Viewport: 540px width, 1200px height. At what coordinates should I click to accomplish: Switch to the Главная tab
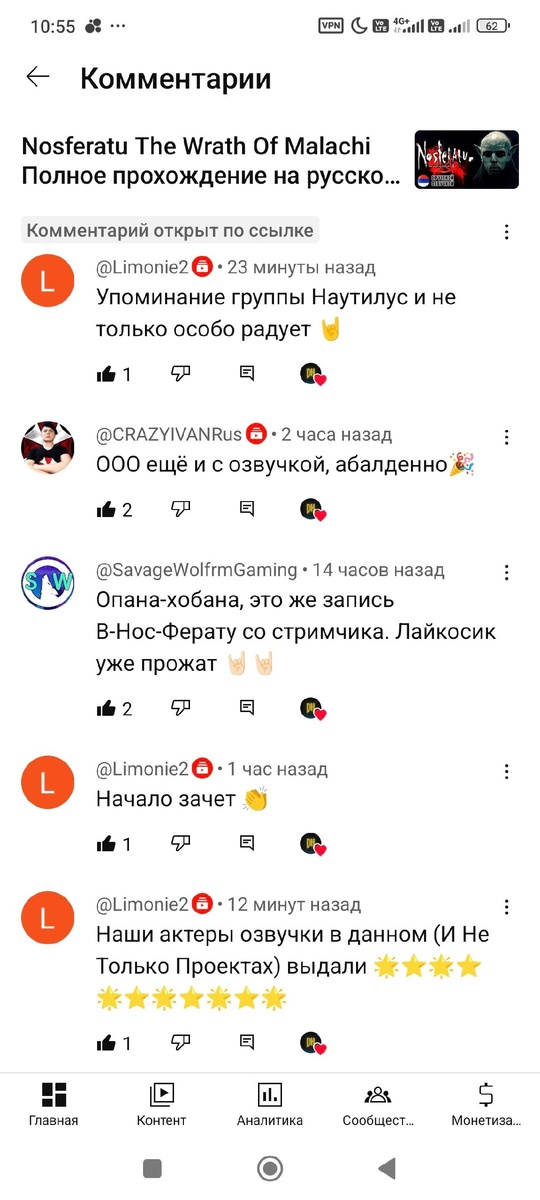54,1104
